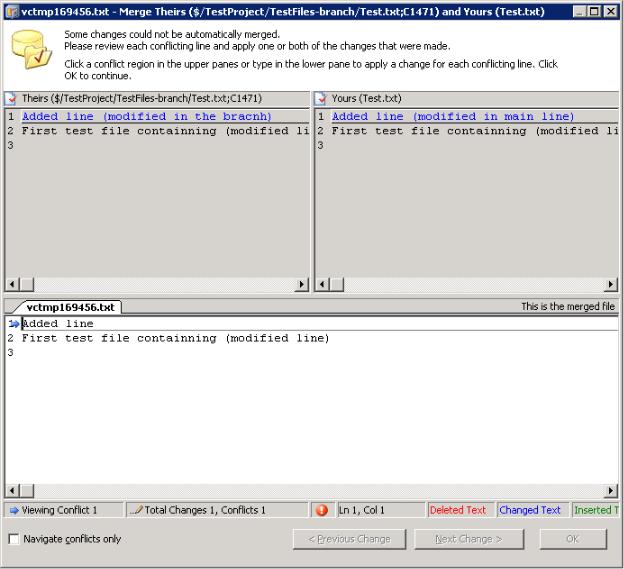Screen dimensions: 624x569
Task: Click the merge folder icon in header
Action: 32,50
